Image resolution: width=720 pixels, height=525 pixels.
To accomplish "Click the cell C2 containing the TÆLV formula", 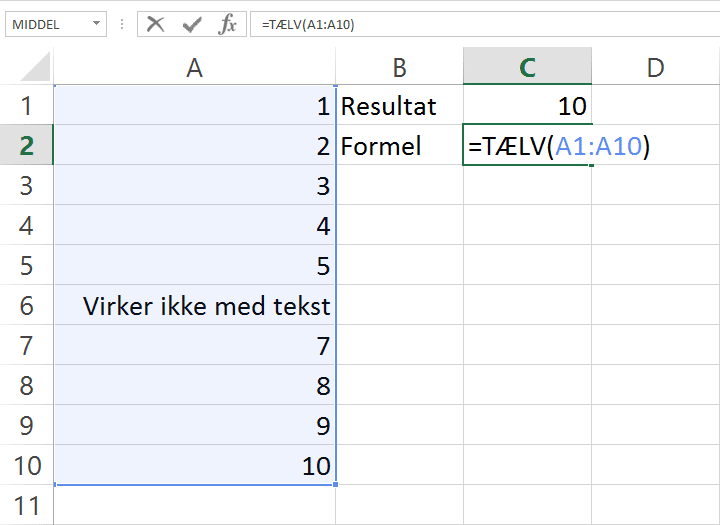I will (527, 146).
